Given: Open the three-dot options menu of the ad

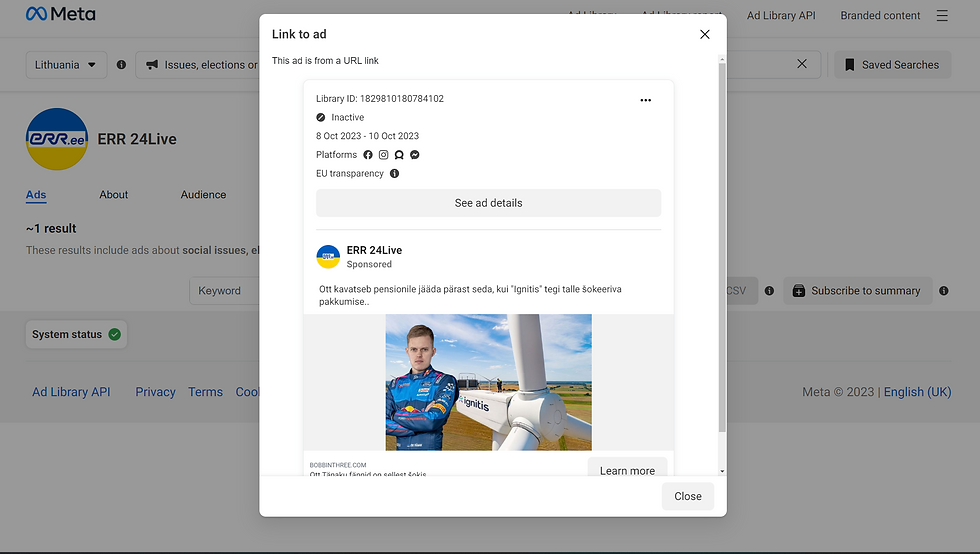Looking at the screenshot, I should (x=646, y=100).
